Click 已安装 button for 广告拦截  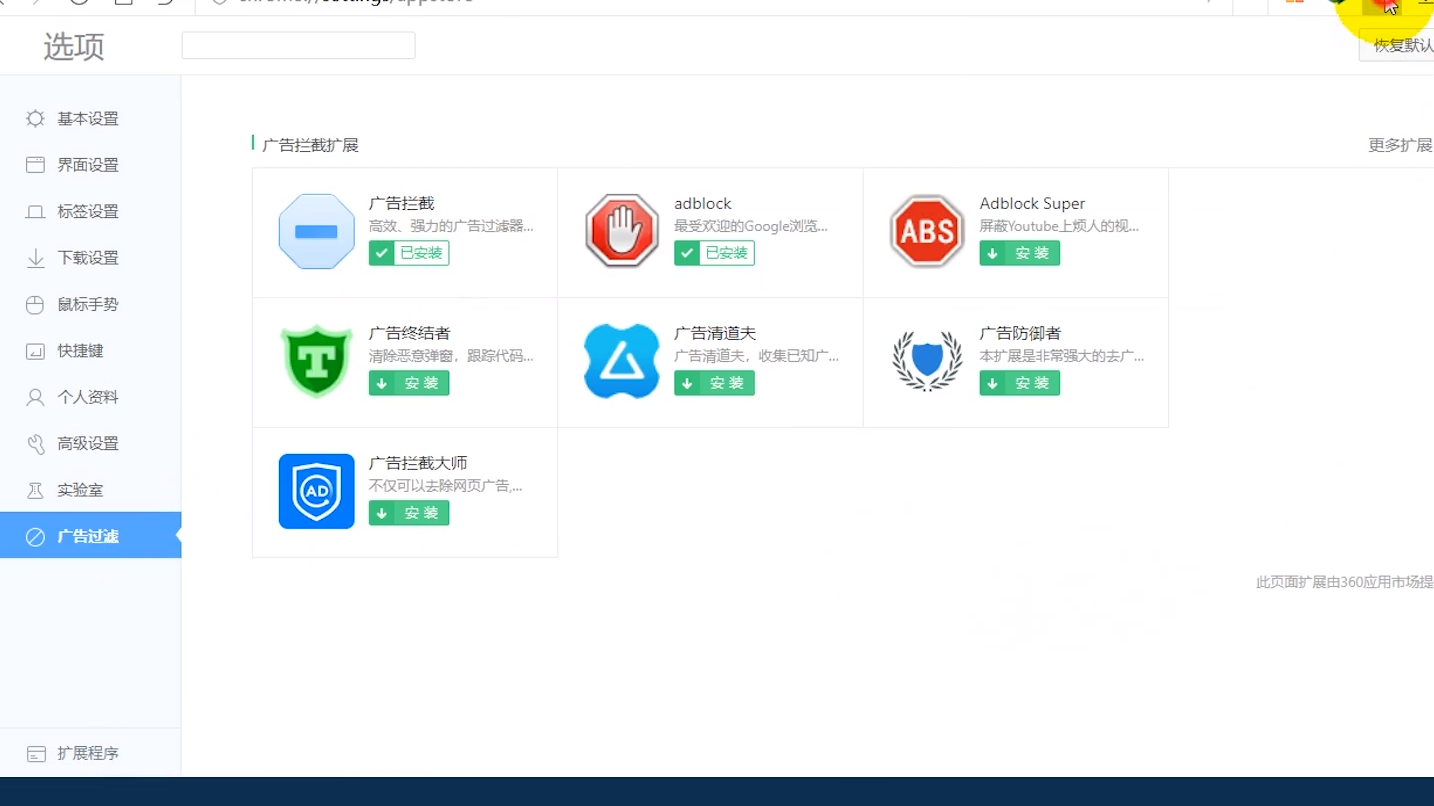[409, 253]
